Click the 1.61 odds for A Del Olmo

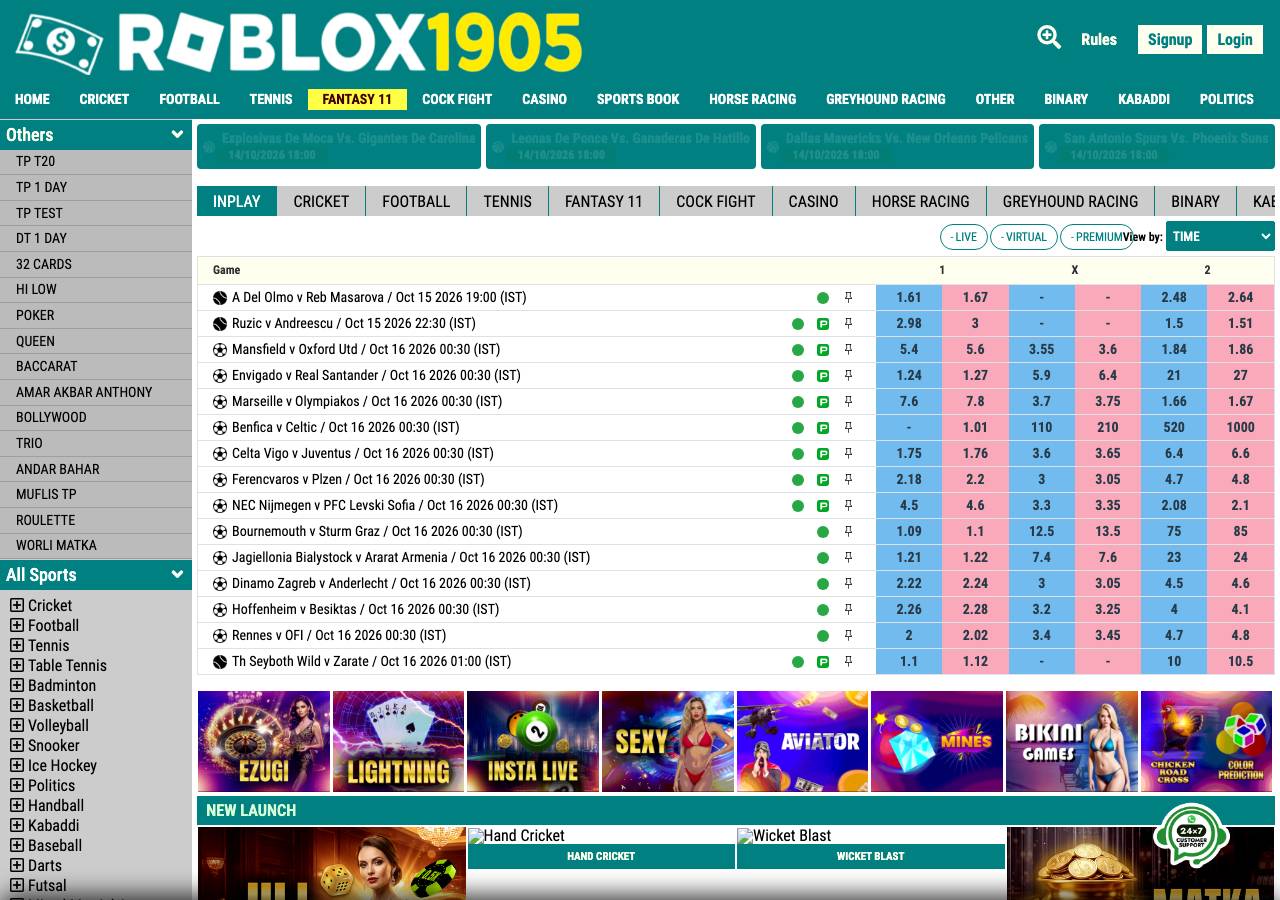tap(909, 297)
